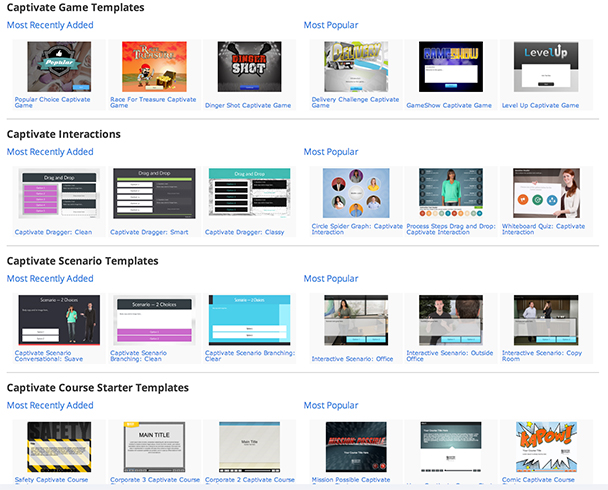Click the GameShow Captivate Game thumbnail
608x490 pixels.
[x=450, y=67]
